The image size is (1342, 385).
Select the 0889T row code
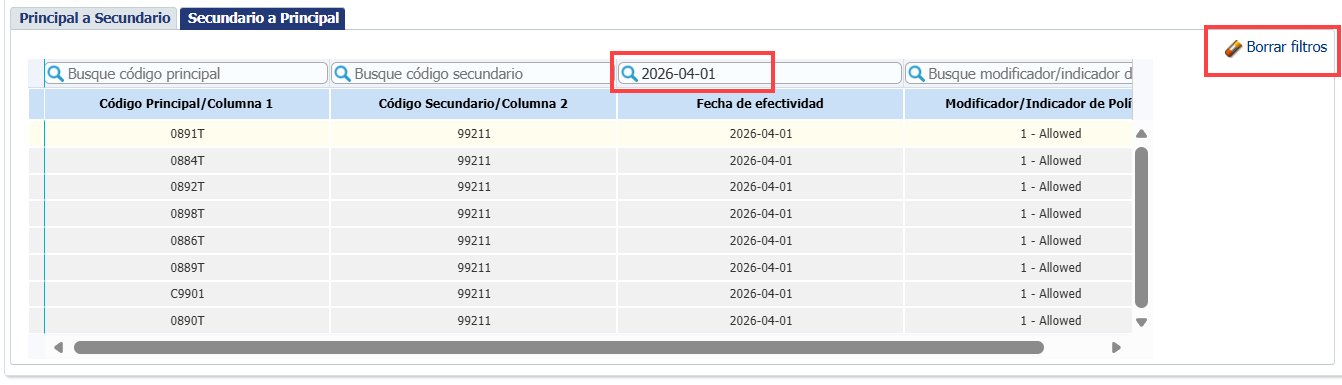tap(187, 268)
